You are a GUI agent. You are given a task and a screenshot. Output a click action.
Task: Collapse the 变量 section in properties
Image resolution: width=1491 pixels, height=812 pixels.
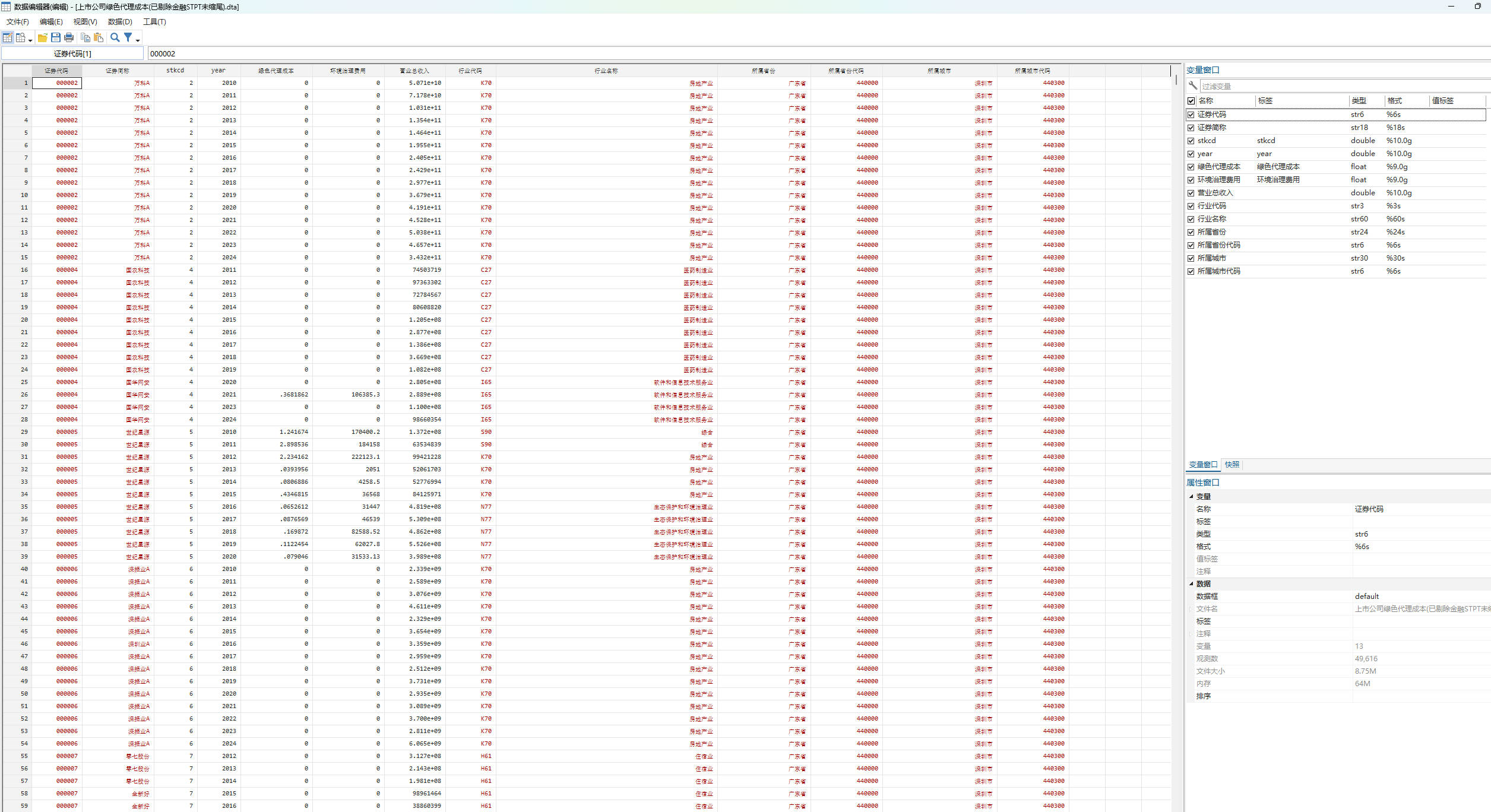coord(1191,496)
